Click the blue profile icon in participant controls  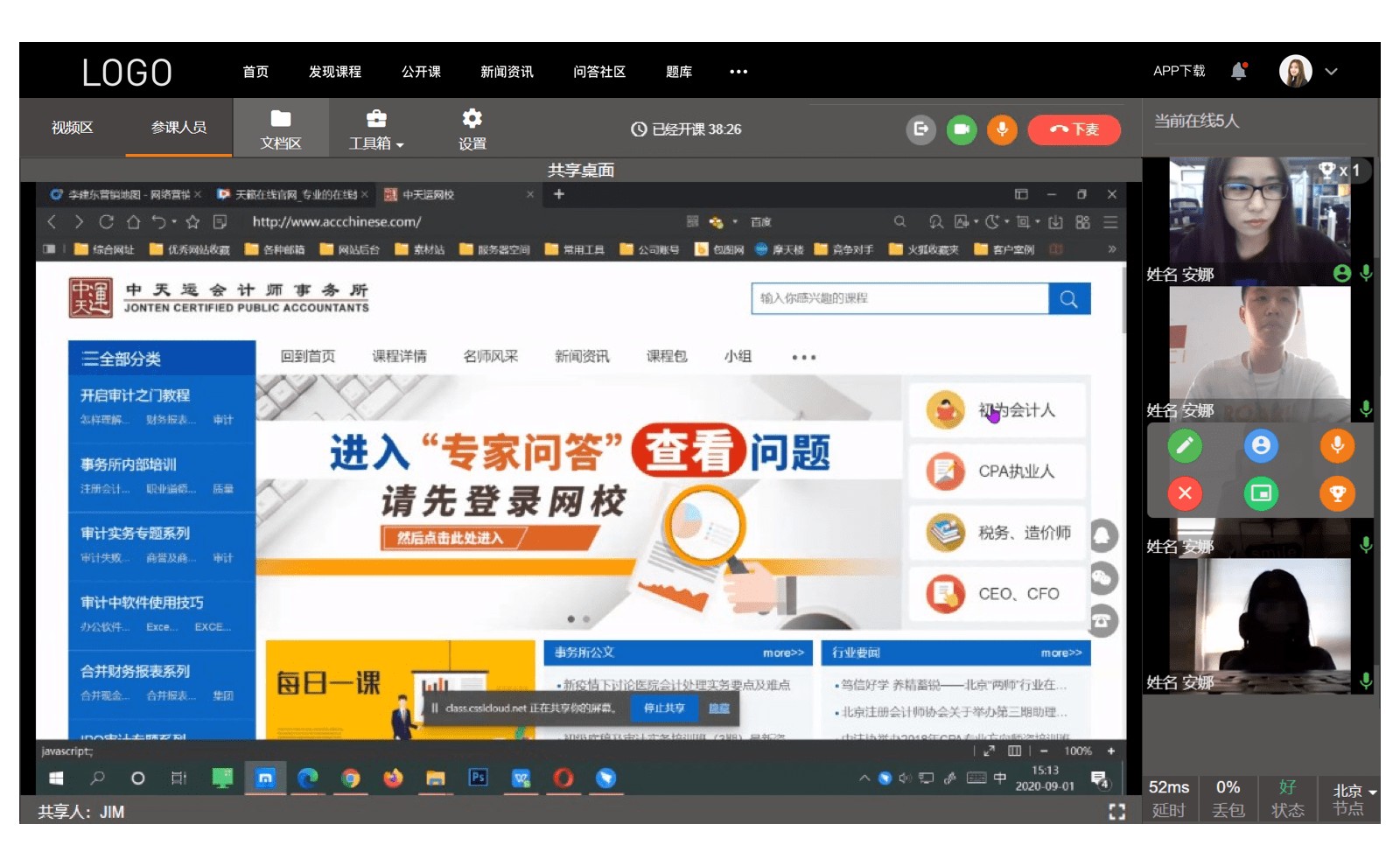pyautogui.click(x=1261, y=446)
